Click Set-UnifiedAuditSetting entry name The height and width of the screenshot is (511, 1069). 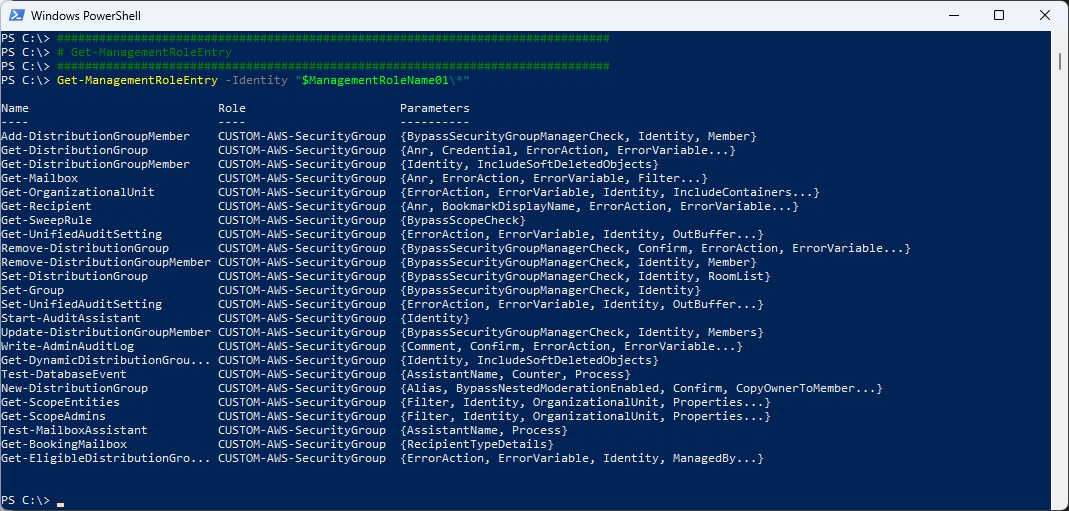coord(81,304)
